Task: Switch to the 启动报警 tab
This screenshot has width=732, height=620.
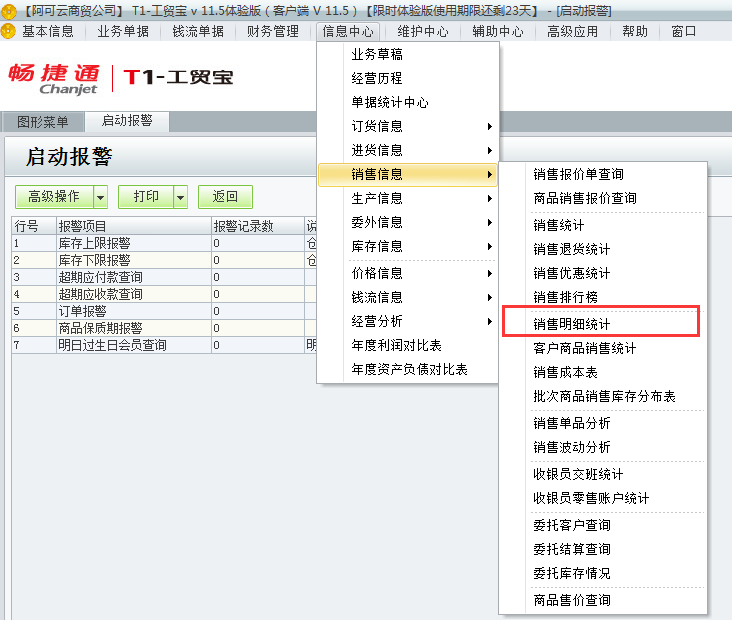Action: (x=127, y=121)
